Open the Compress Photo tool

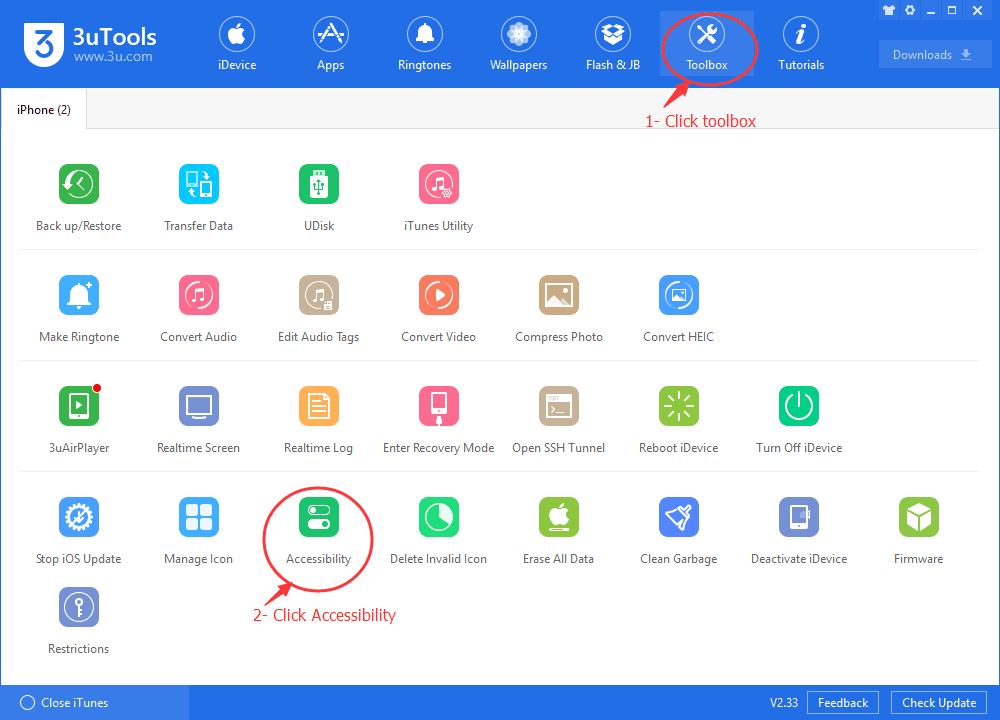pyautogui.click(x=559, y=295)
